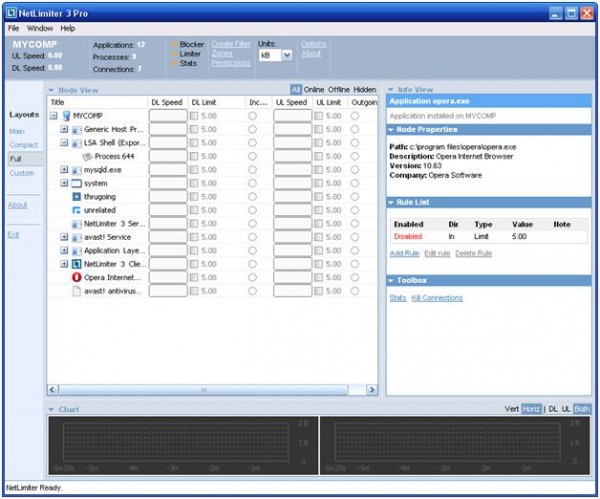Enable DL Limit checkbox for MYCOMP
This screenshot has width=600, height=499.
(x=194, y=116)
